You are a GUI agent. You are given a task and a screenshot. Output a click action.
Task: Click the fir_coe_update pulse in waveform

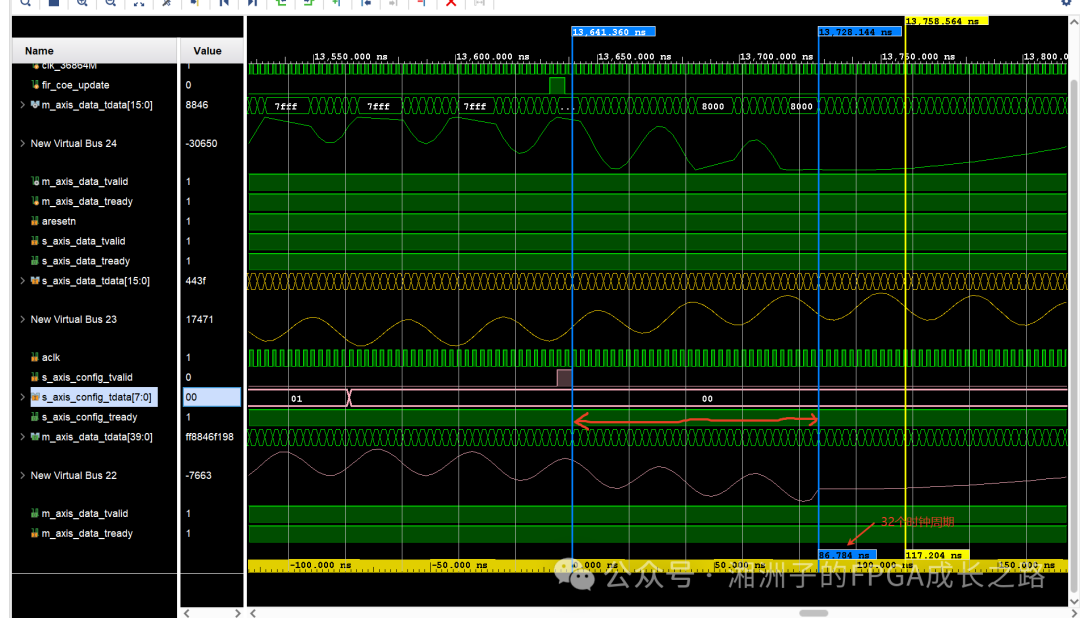(x=557, y=85)
